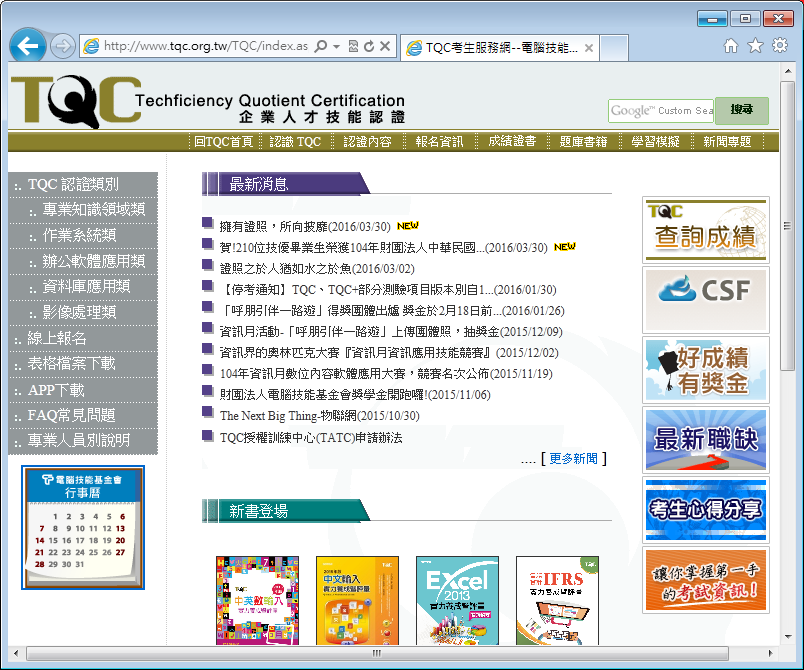Open 新聞專題 in the navigation bar
Screen dimensions: 804x670
[x=727, y=141]
